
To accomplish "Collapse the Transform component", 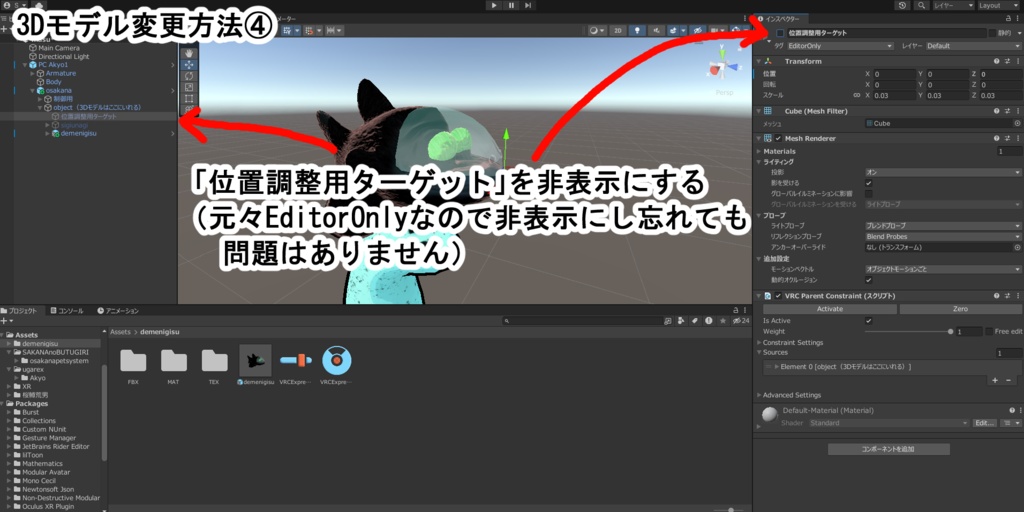I will click(759, 61).
